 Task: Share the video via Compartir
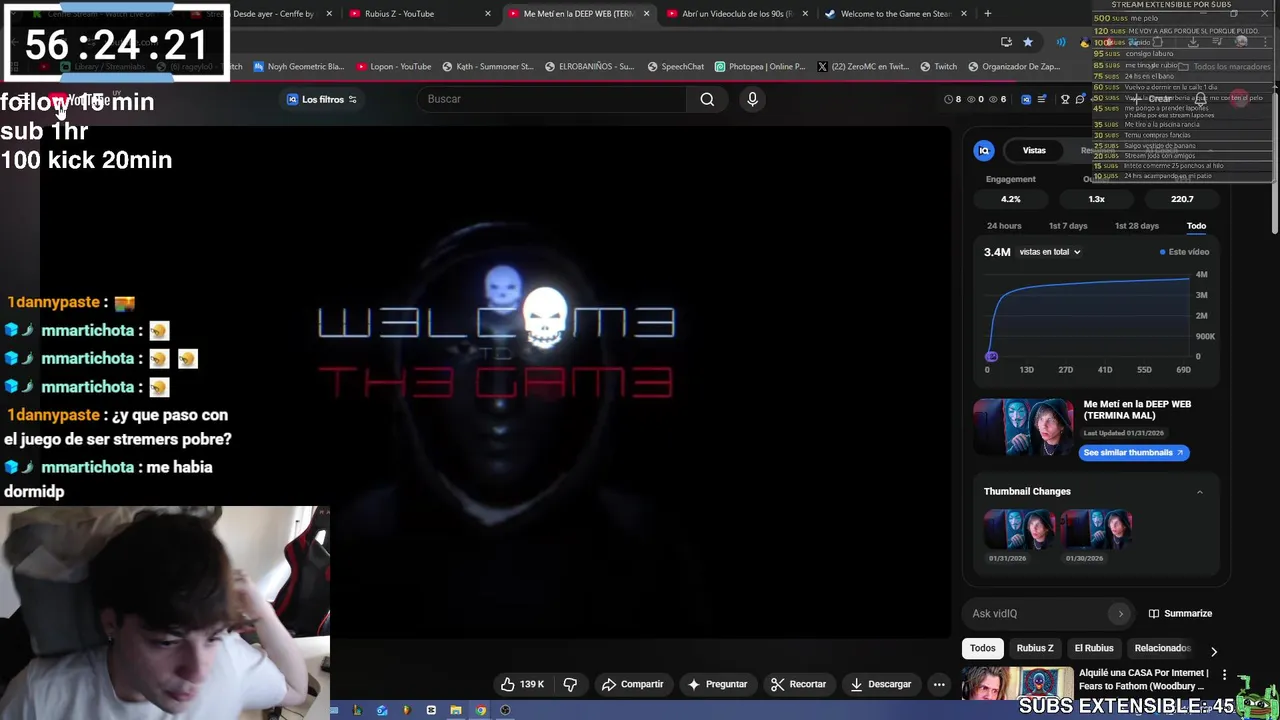632,684
